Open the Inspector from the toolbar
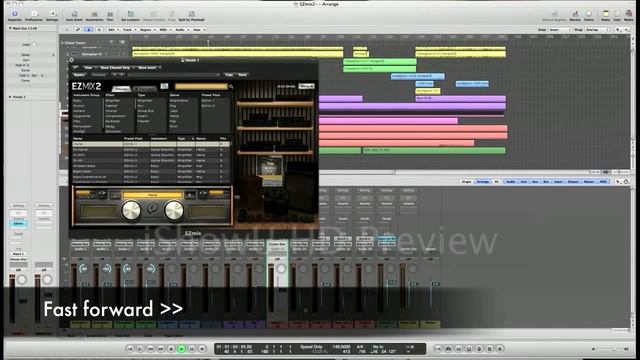Viewport: 640px width, 360px height. click(x=15, y=16)
